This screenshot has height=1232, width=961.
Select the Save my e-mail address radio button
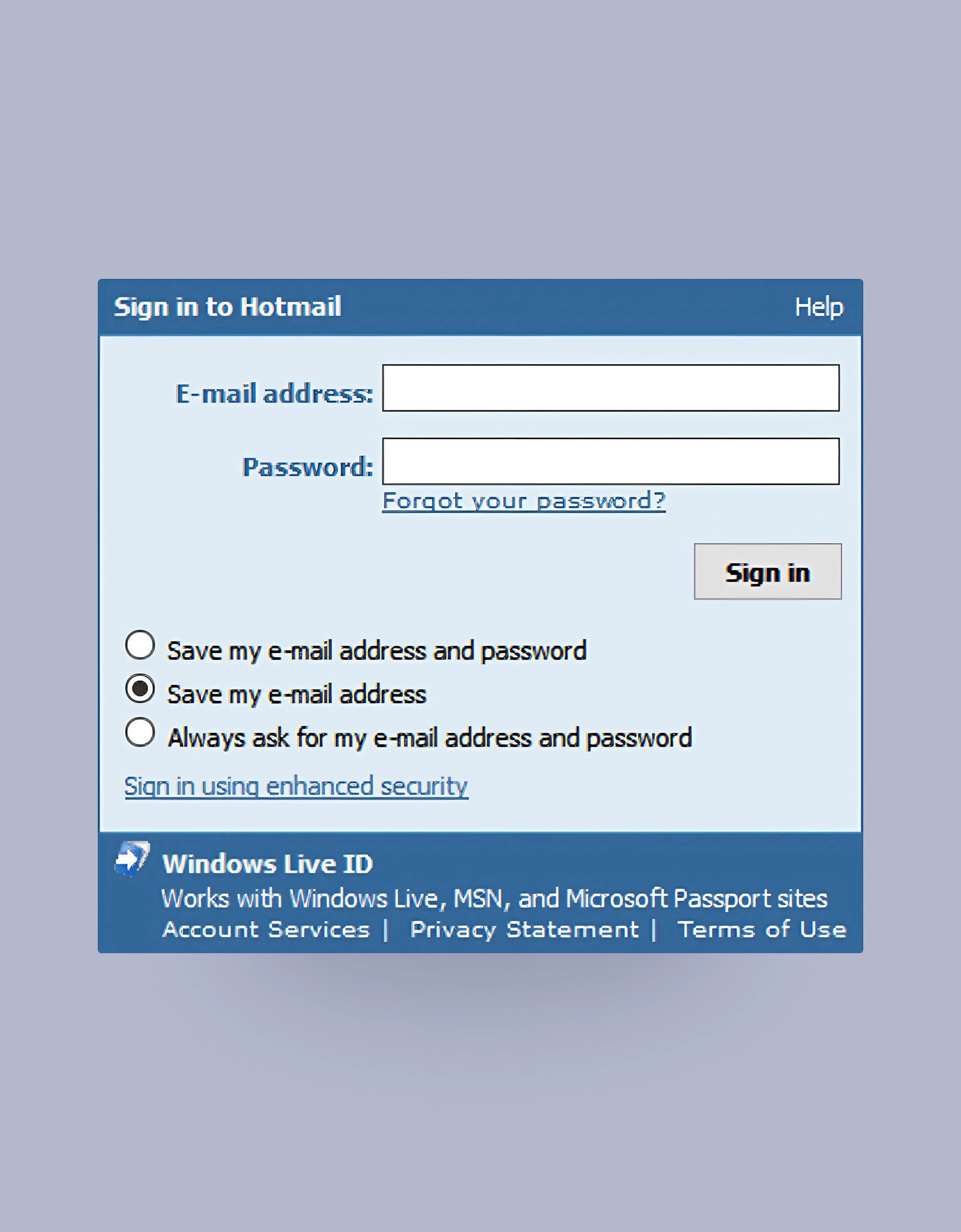[x=140, y=688]
